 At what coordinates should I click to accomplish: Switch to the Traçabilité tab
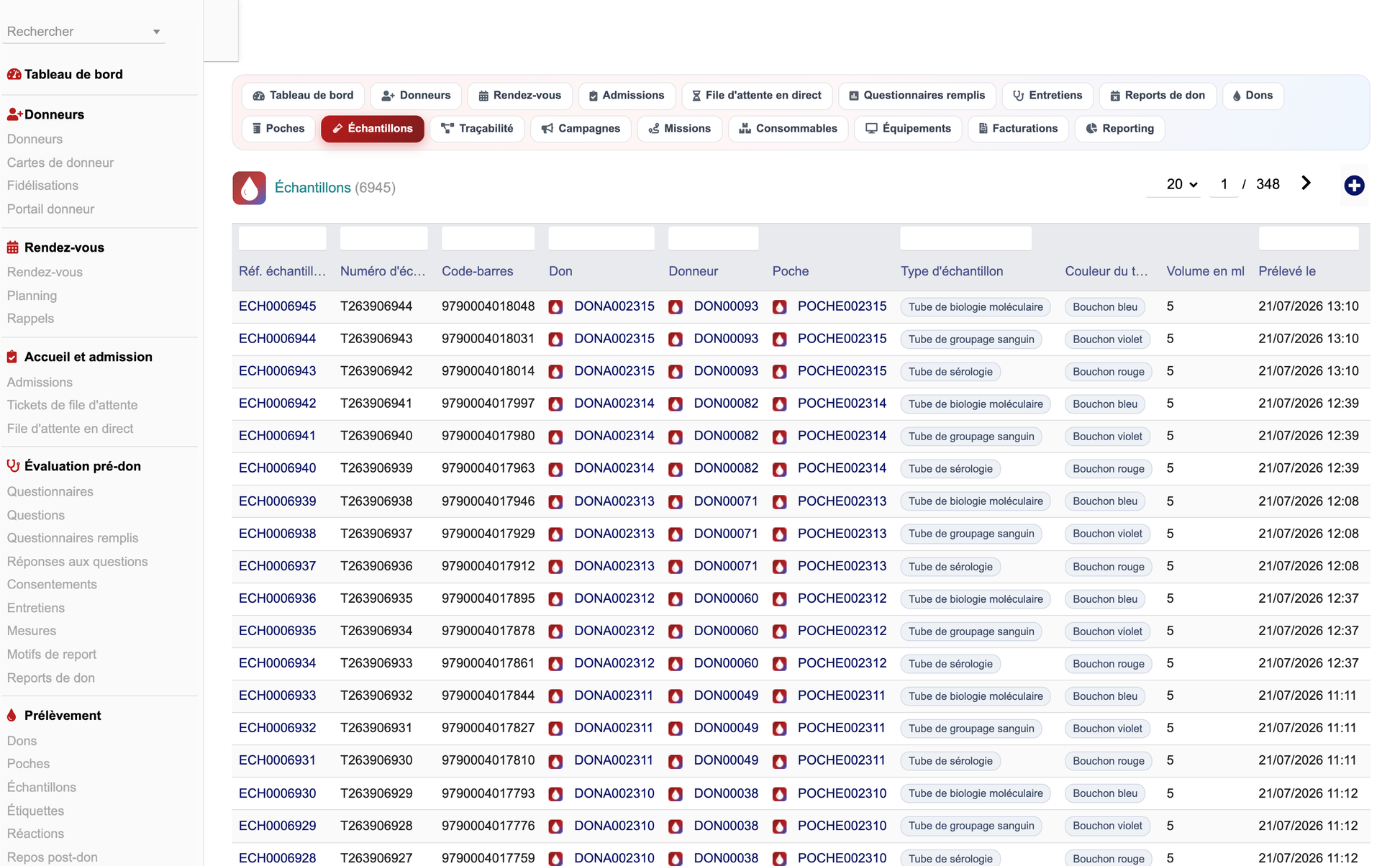click(x=477, y=129)
